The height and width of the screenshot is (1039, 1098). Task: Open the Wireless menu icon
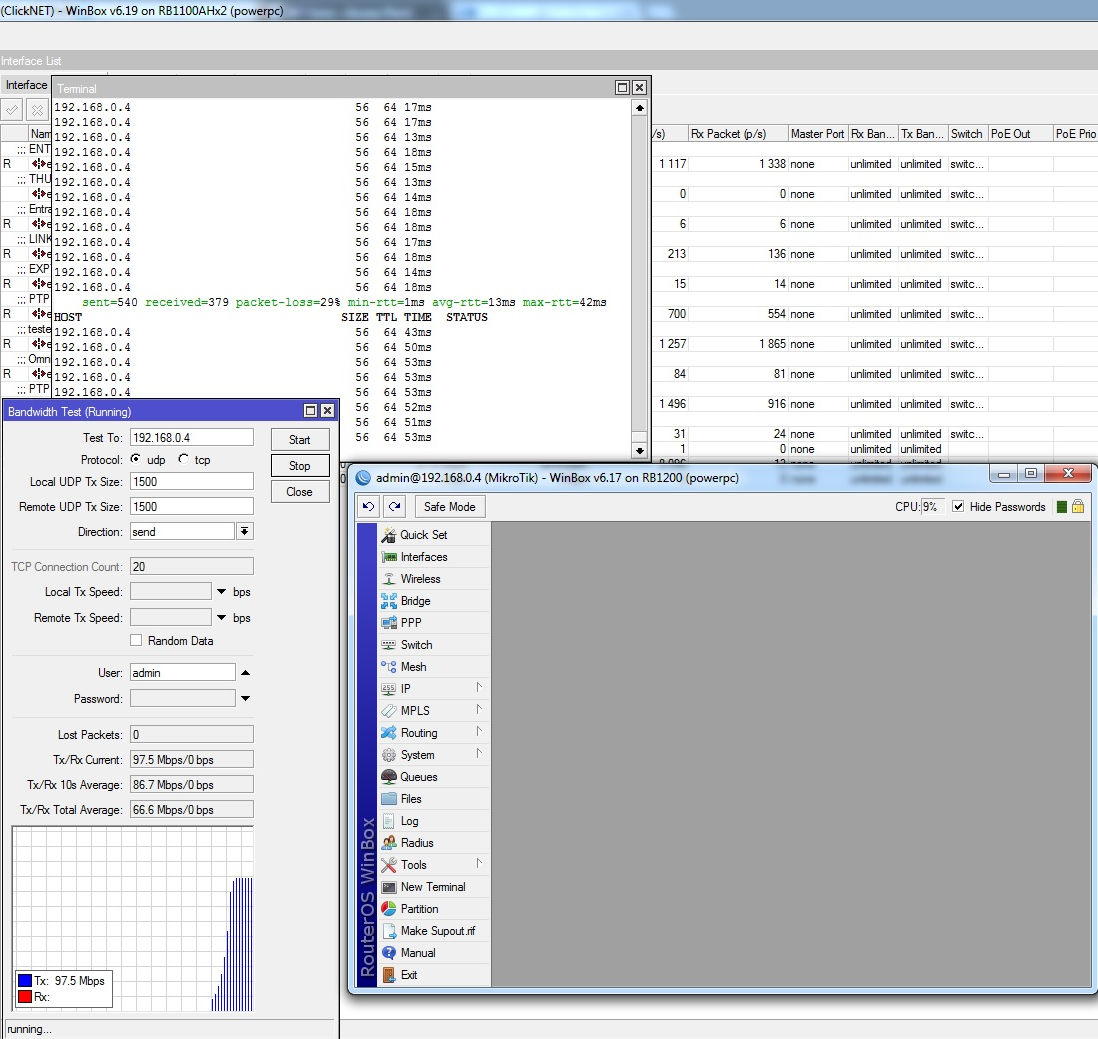389,579
